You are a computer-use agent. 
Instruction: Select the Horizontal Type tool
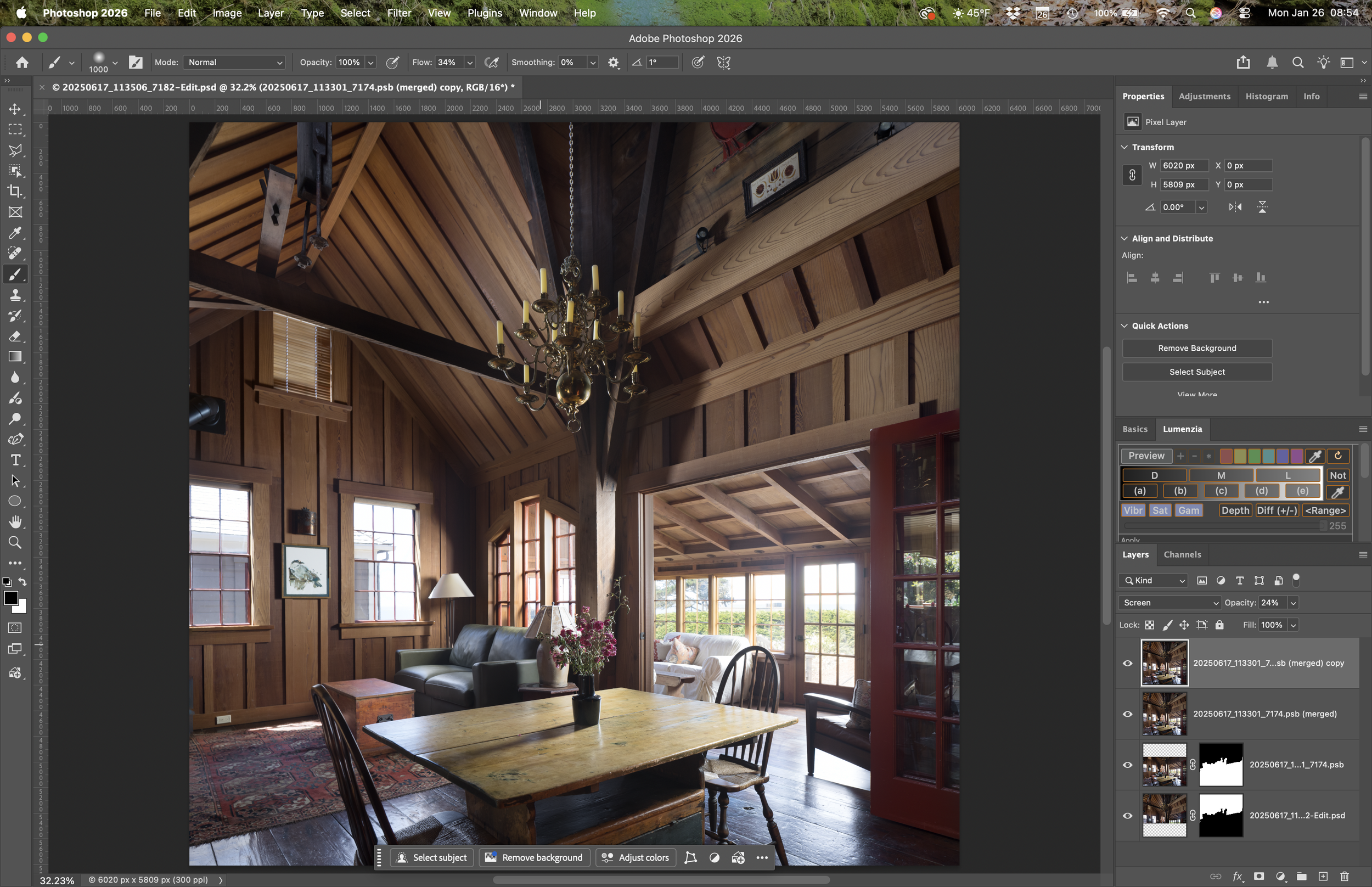(x=15, y=459)
